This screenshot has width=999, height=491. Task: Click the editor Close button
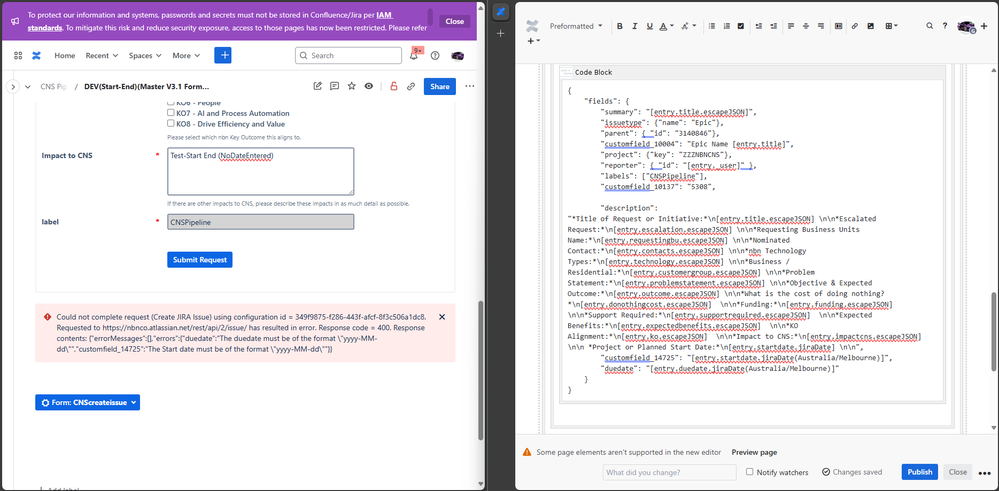(x=958, y=472)
